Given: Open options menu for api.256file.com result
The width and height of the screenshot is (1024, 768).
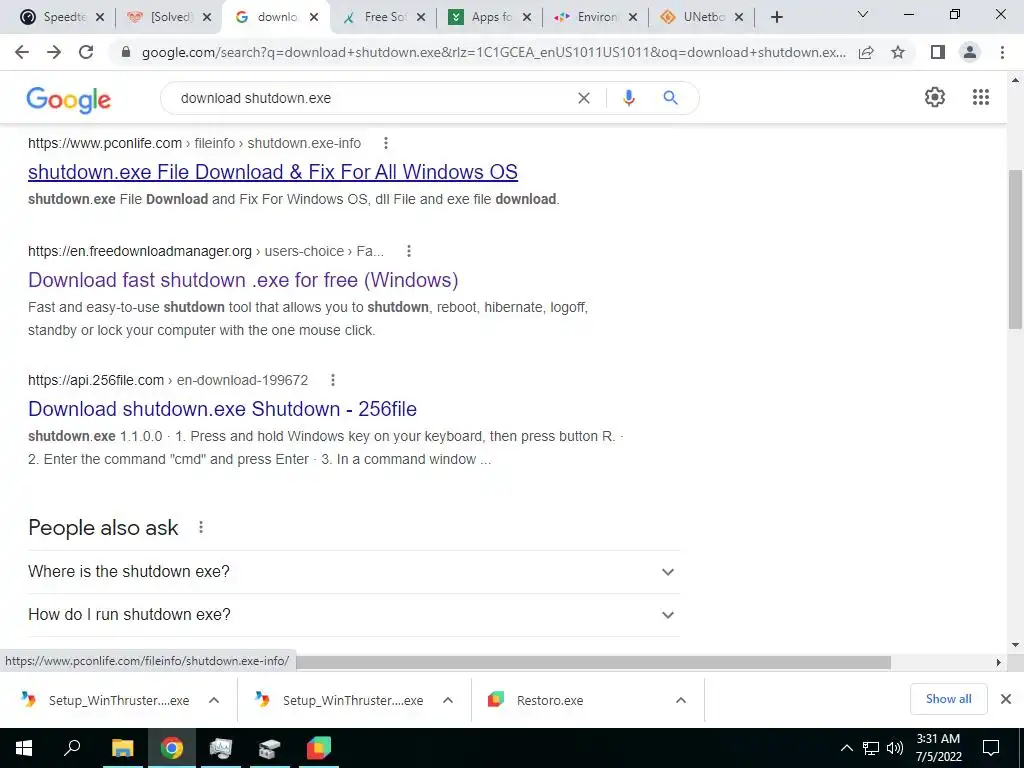Looking at the screenshot, I should coord(333,380).
